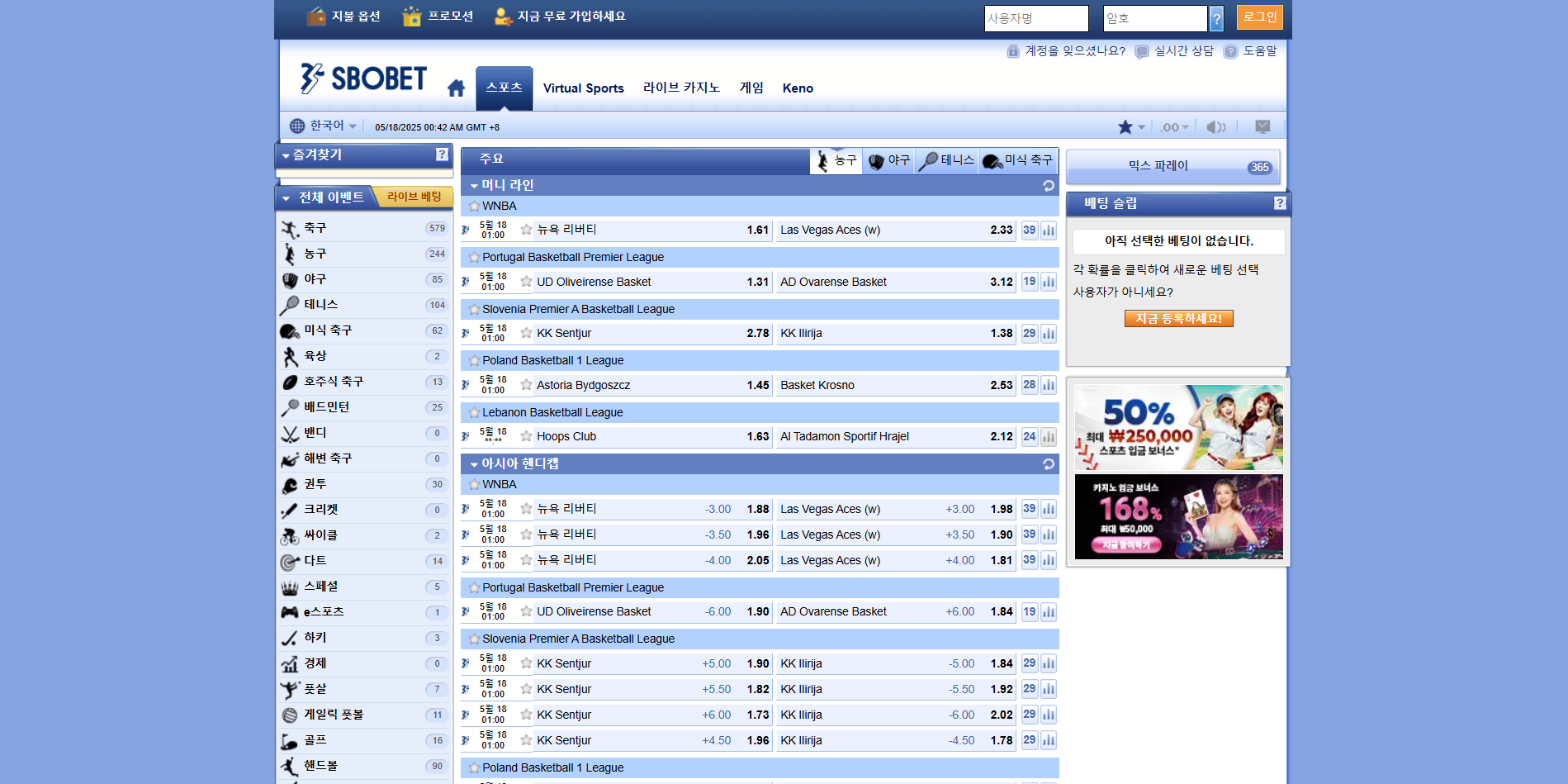The width and height of the screenshot is (1568, 784).
Task: Select e스포츠 in sports list
Action: [364, 612]
